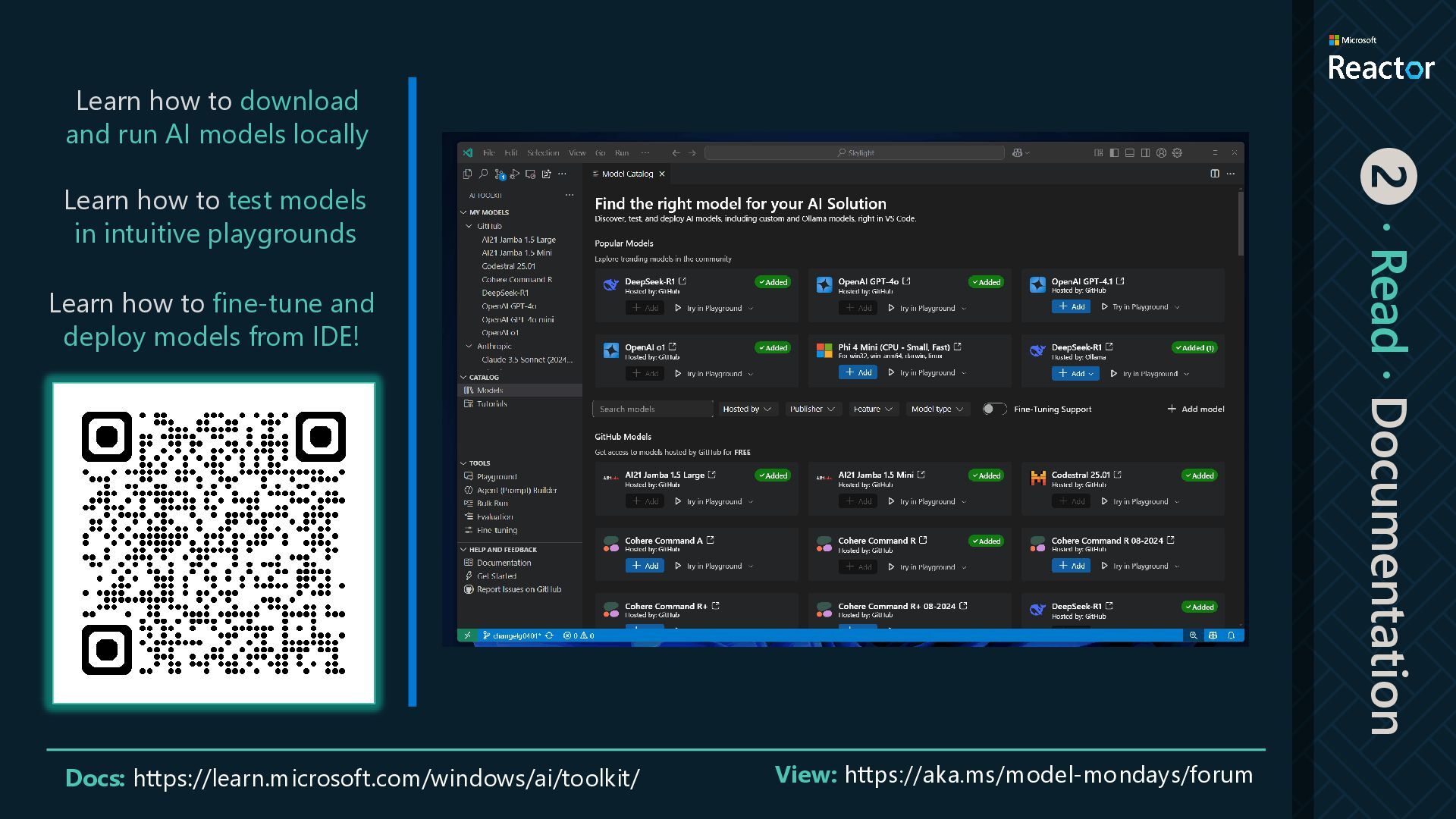Open the Manage gear icon

tap(1177, 152)
